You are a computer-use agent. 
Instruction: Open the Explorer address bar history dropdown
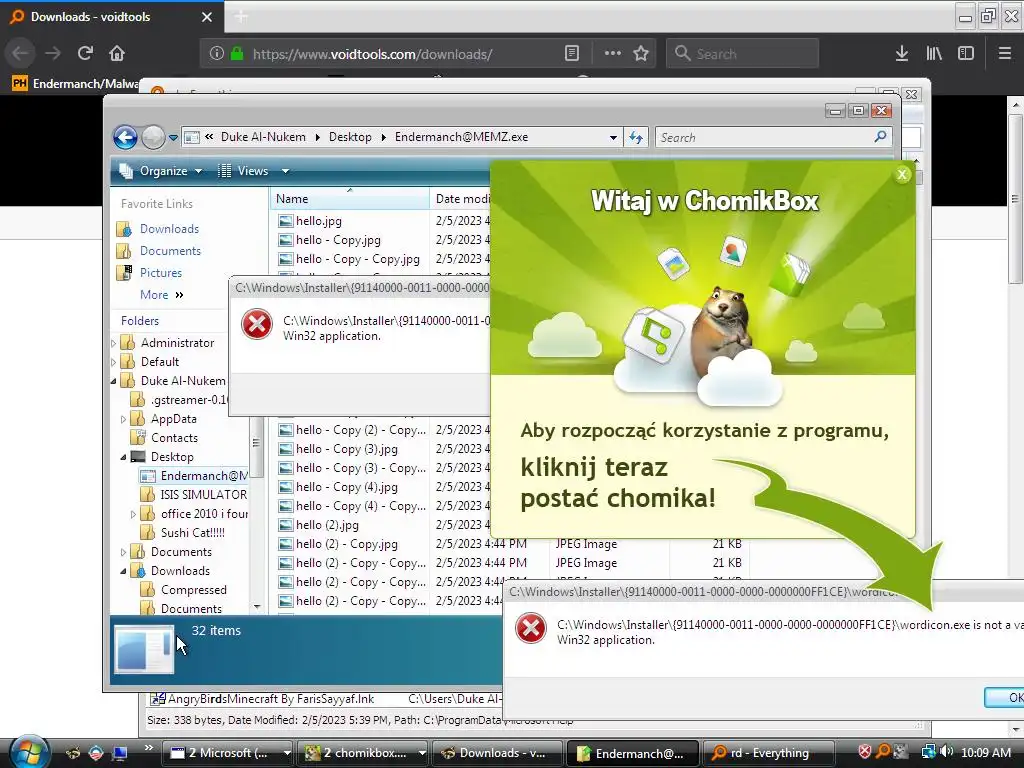coord(613,138)
